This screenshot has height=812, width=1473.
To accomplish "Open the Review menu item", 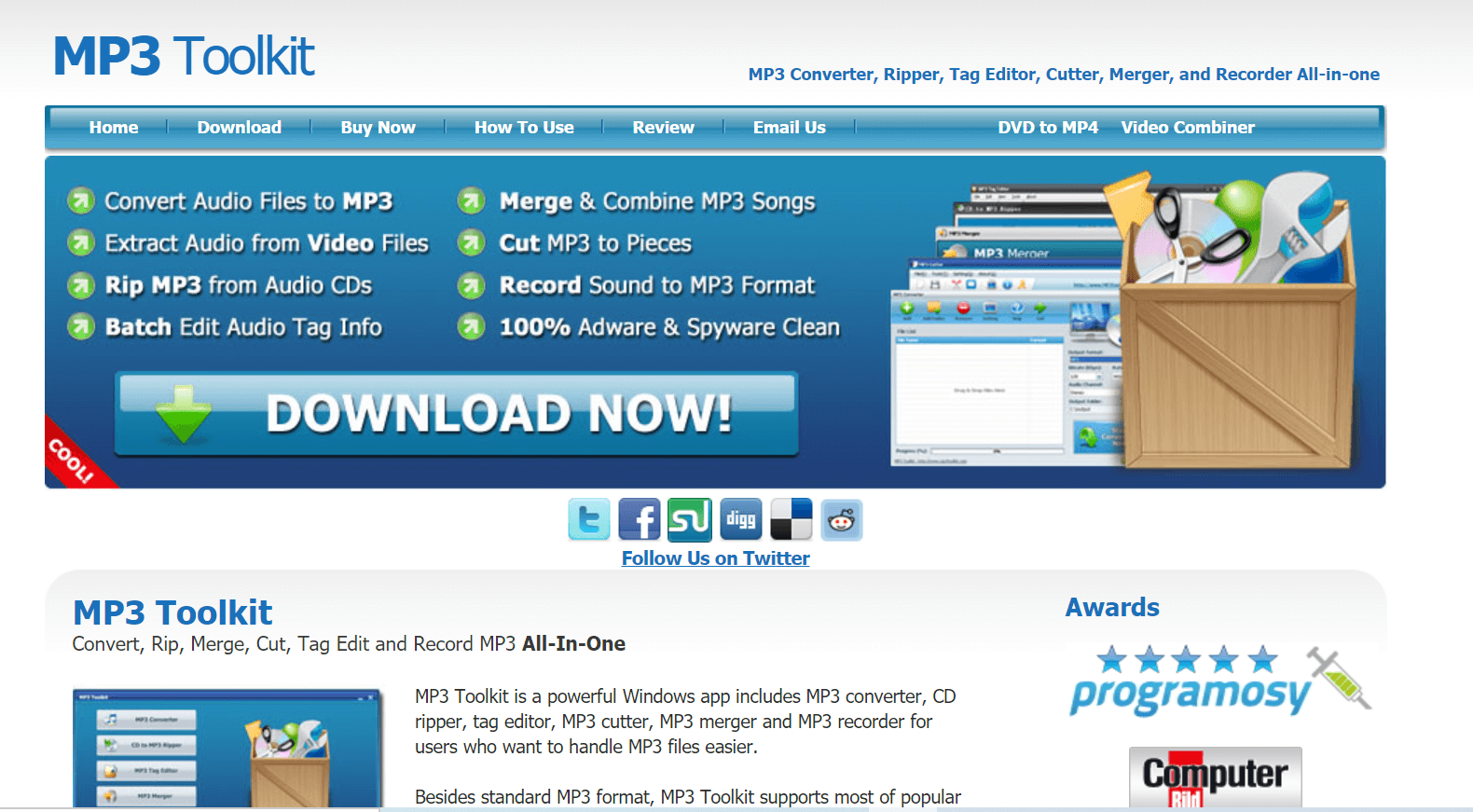I will (663, 128).
